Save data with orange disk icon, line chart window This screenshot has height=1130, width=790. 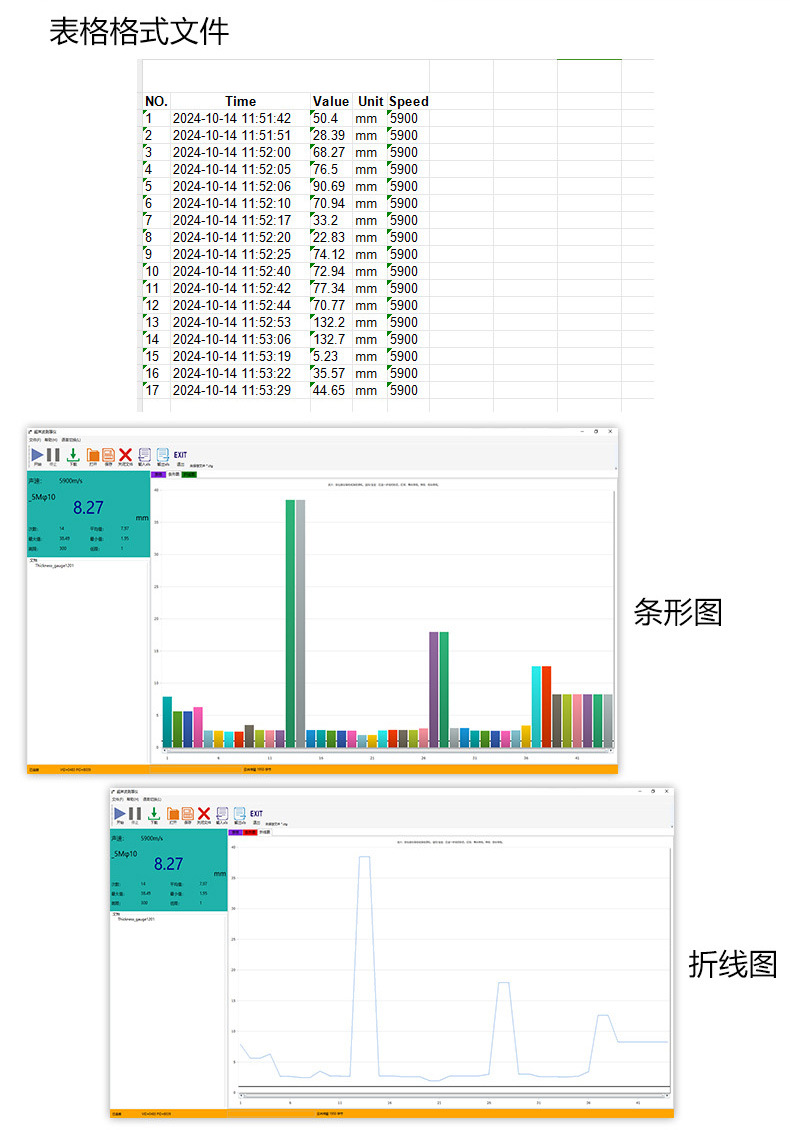click(187, 814)
